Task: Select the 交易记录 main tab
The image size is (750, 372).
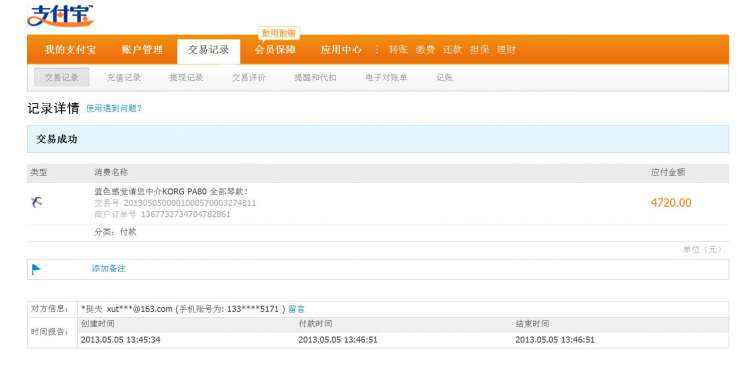Action: coord(209,50)
